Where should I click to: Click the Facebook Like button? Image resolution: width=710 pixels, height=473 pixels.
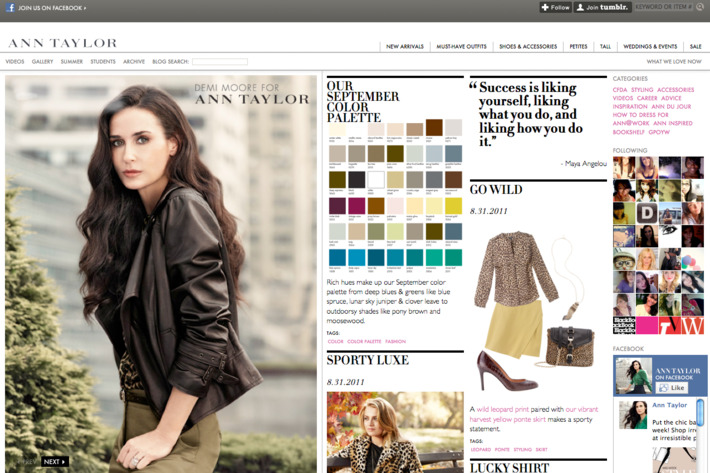672,388
